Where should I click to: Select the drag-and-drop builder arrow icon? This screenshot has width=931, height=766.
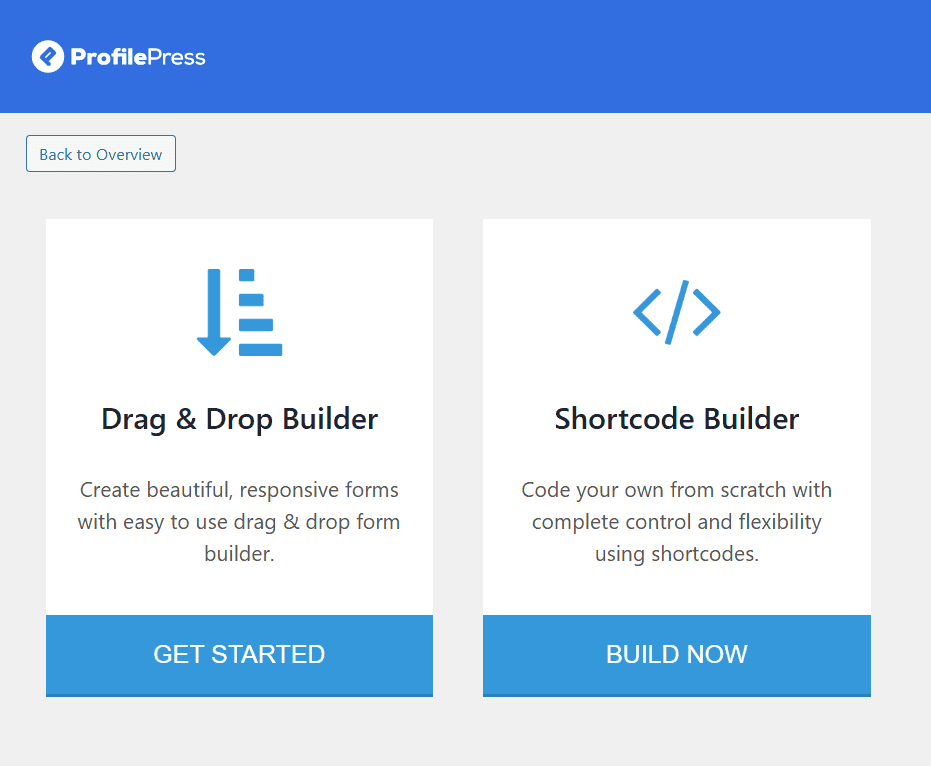click(239, 312)
